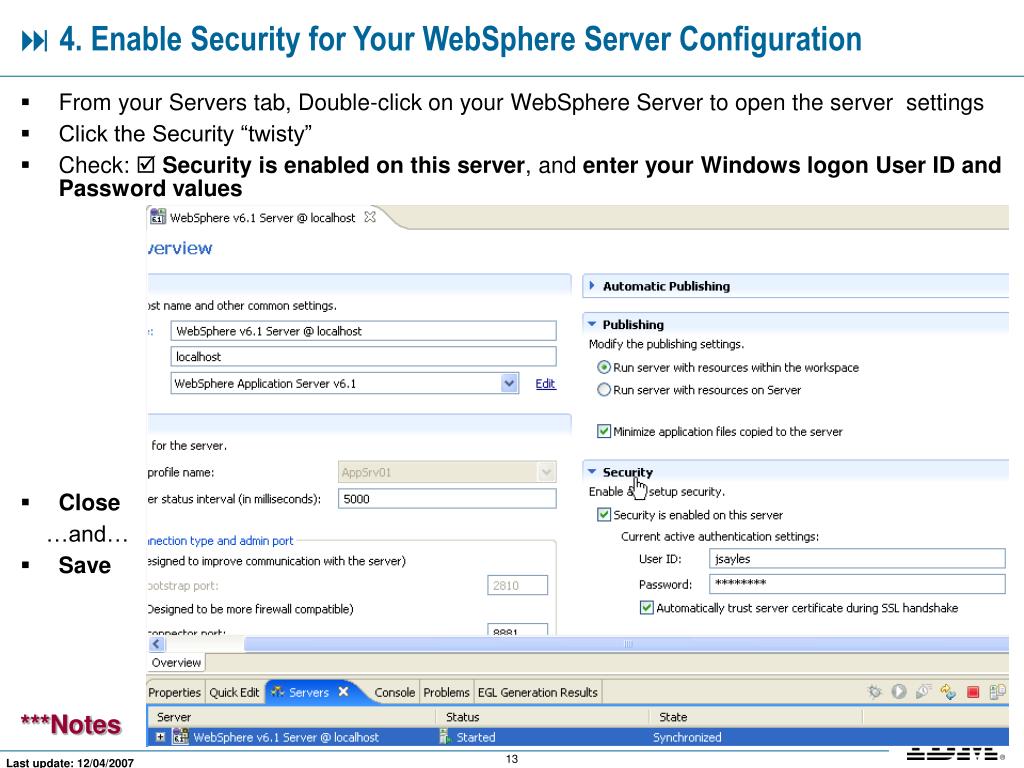Open the disabled AppSrv01 profile name dropdown

point(547,472)
